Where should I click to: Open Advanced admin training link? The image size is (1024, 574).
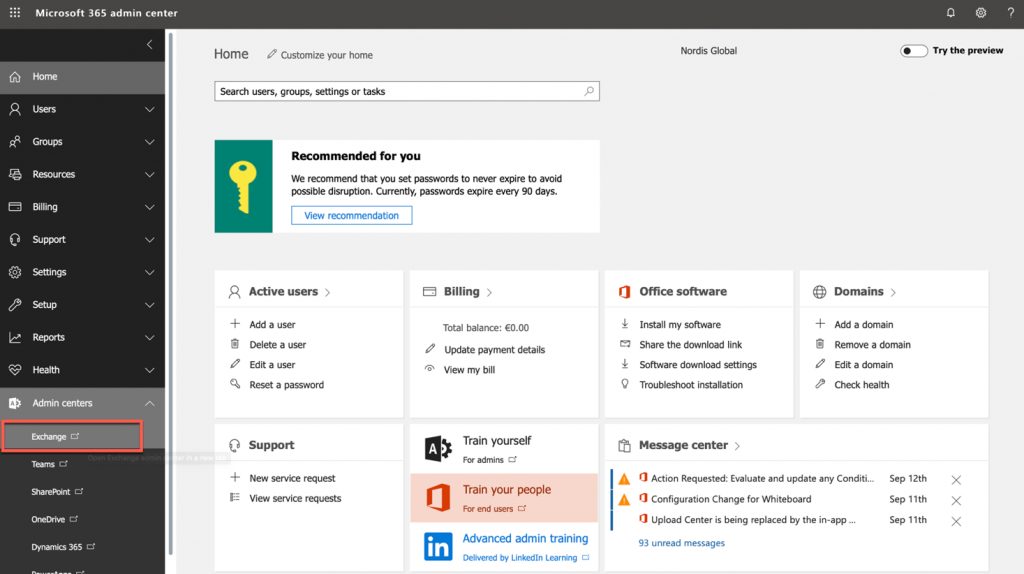pos(525,538)
